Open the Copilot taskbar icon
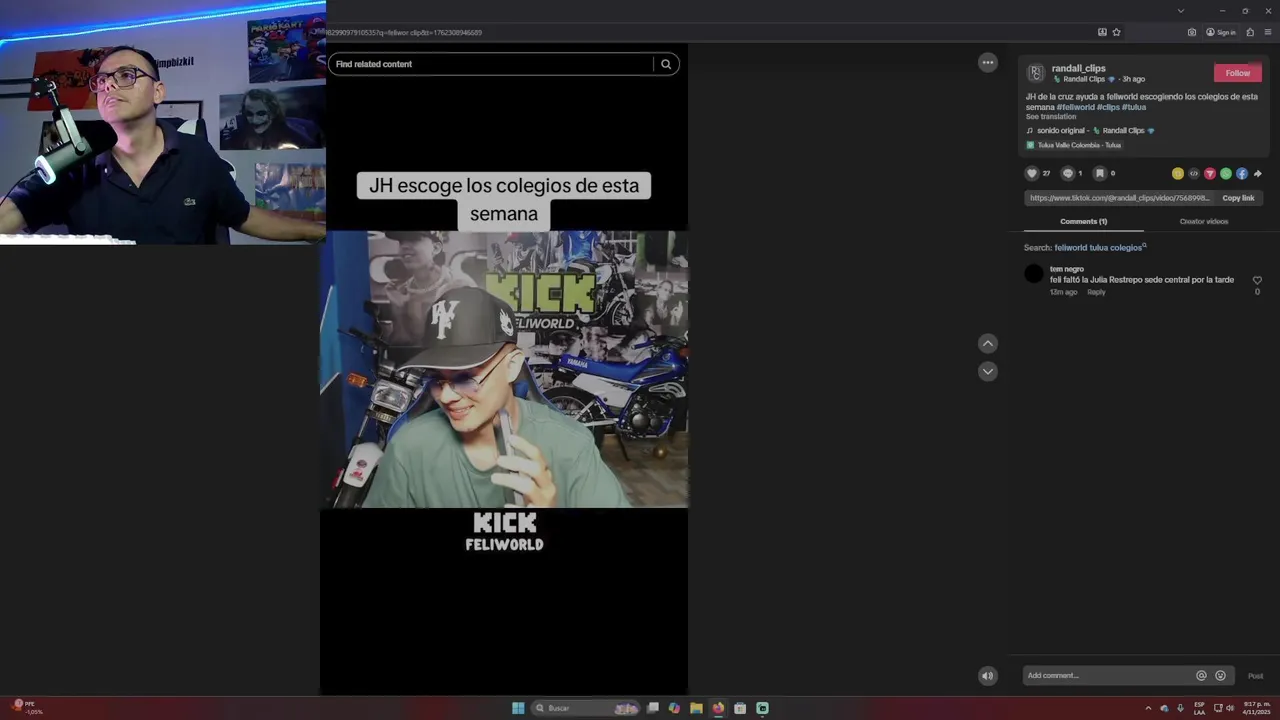The image size is (1280, 720). pos(674,708)
